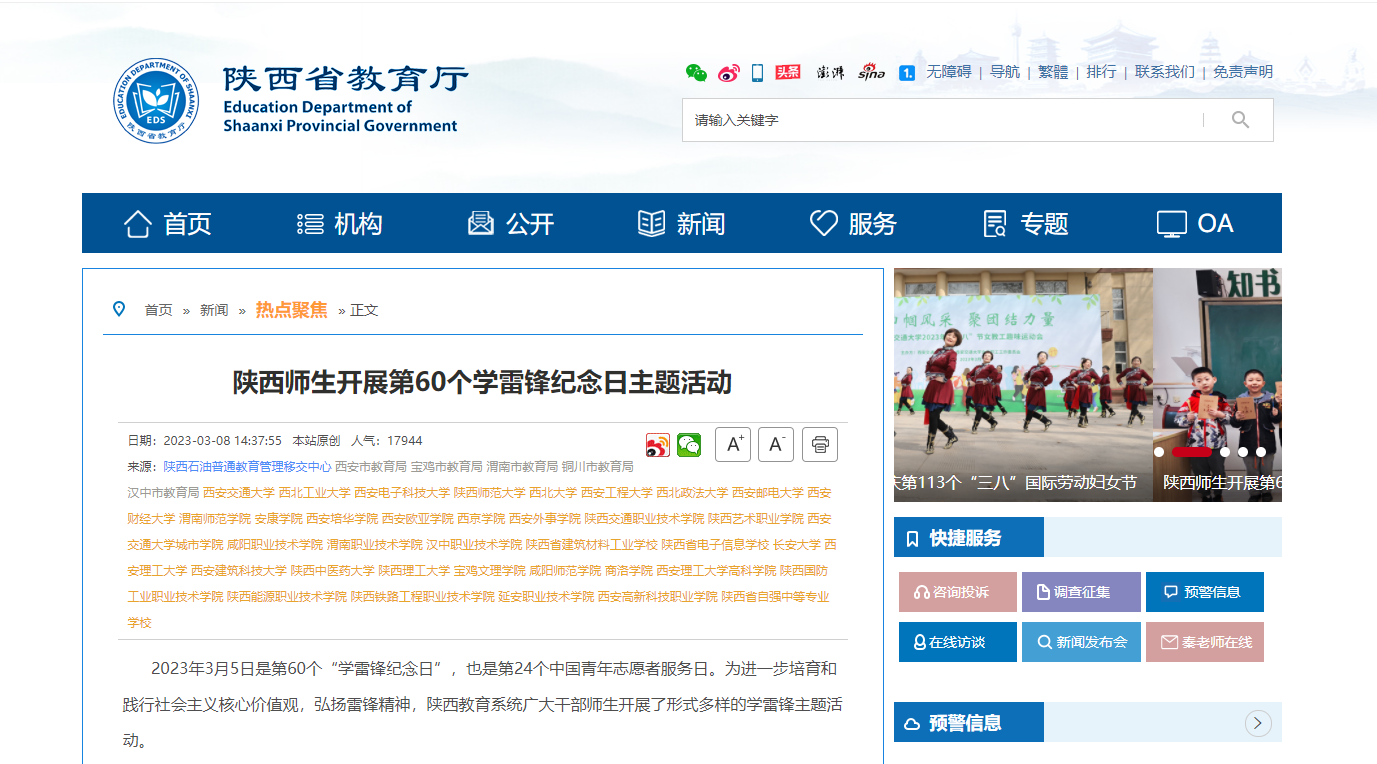This screenshot has width=1377, height=764.
Task: Select the highlighted red carousel indicator
Action: coord(1191,452)
